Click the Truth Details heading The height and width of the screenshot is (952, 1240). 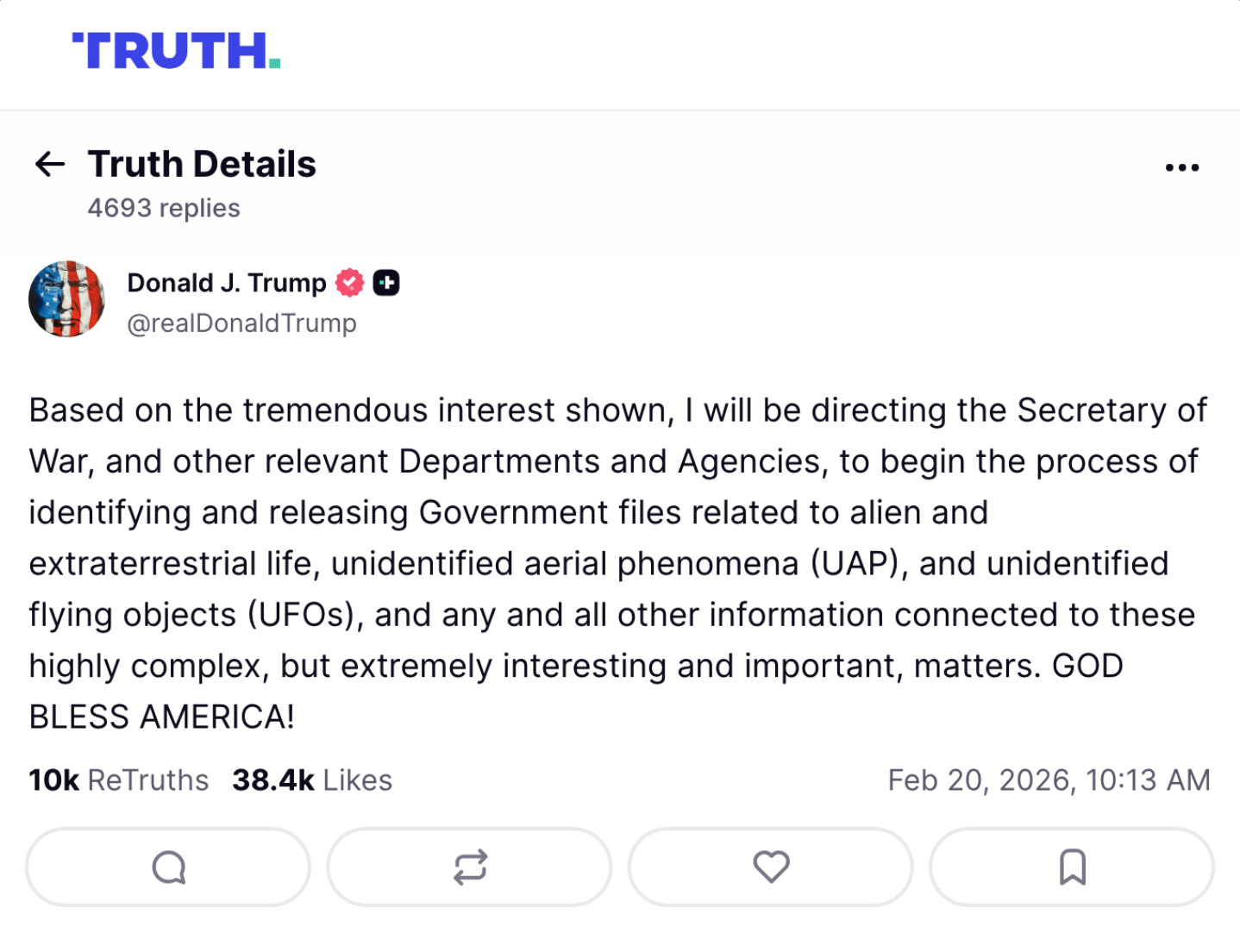point(202,164)
